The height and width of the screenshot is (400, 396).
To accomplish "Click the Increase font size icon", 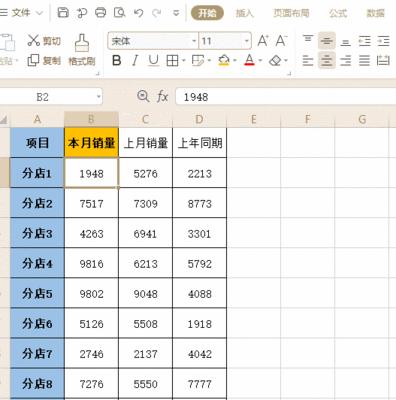I will pyautogui.click(x=263, y=41).
